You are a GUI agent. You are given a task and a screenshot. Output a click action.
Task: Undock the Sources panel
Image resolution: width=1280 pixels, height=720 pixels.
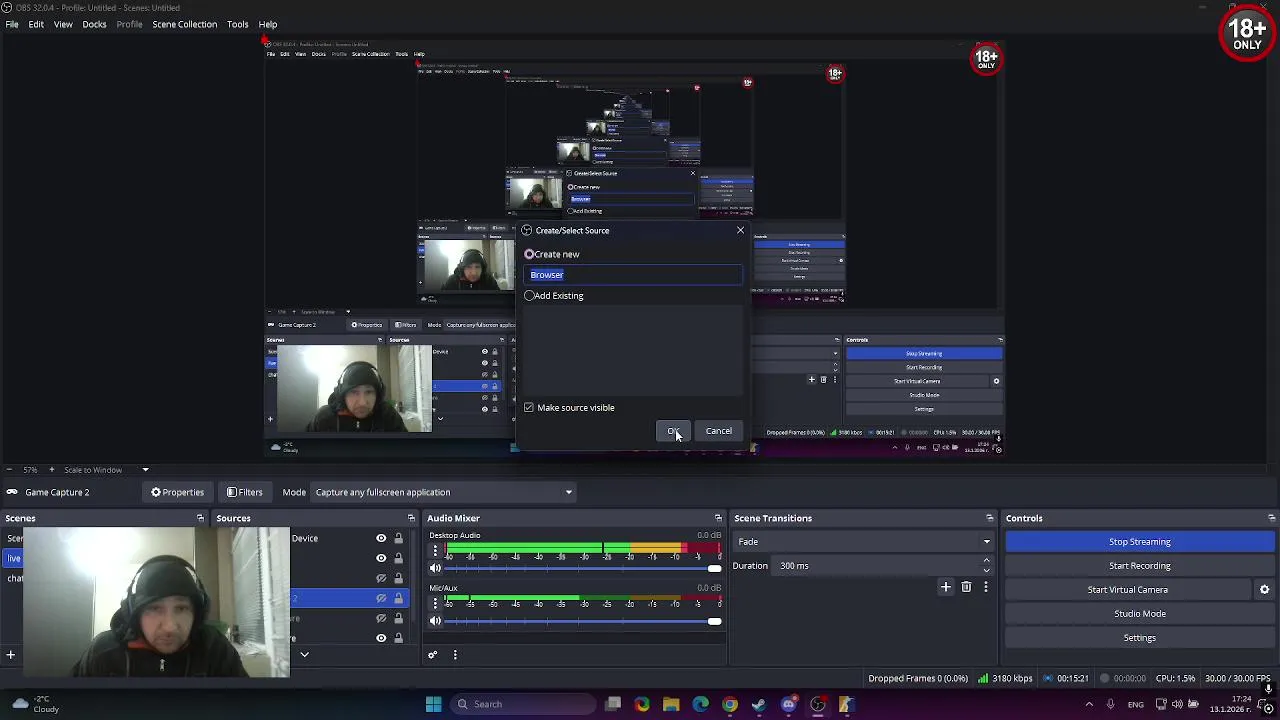[411, 518]
